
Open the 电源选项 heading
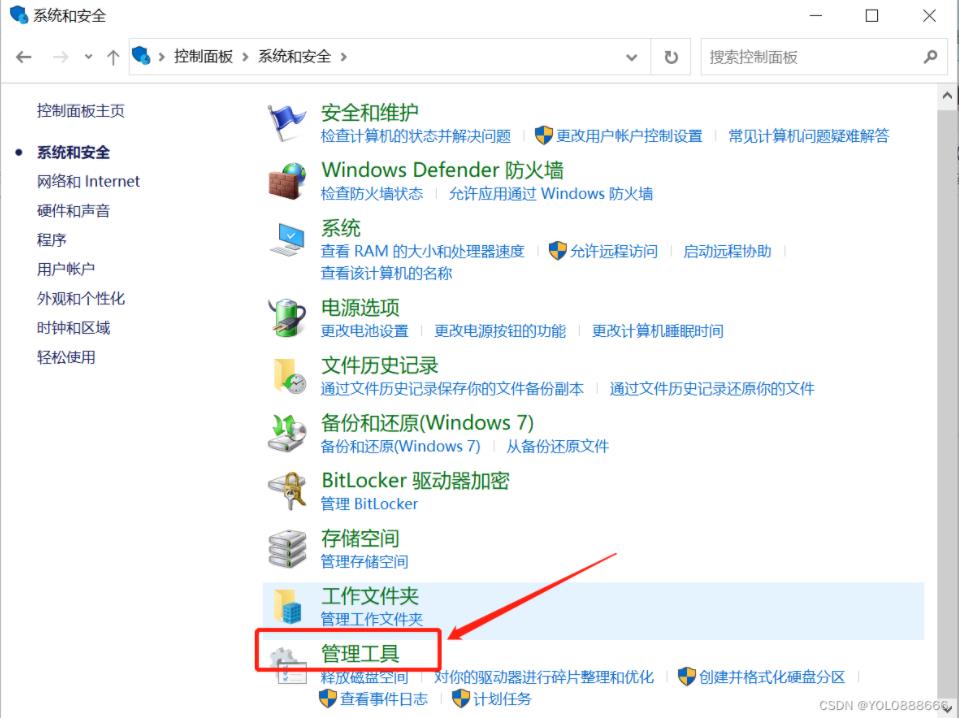[x=360, y=307]
